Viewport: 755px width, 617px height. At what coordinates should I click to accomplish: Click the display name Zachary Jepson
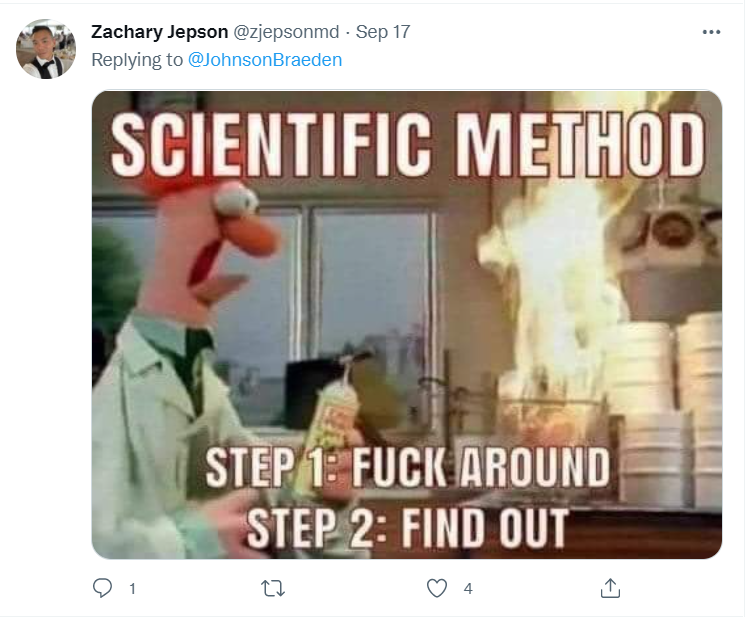click(159, 32)
